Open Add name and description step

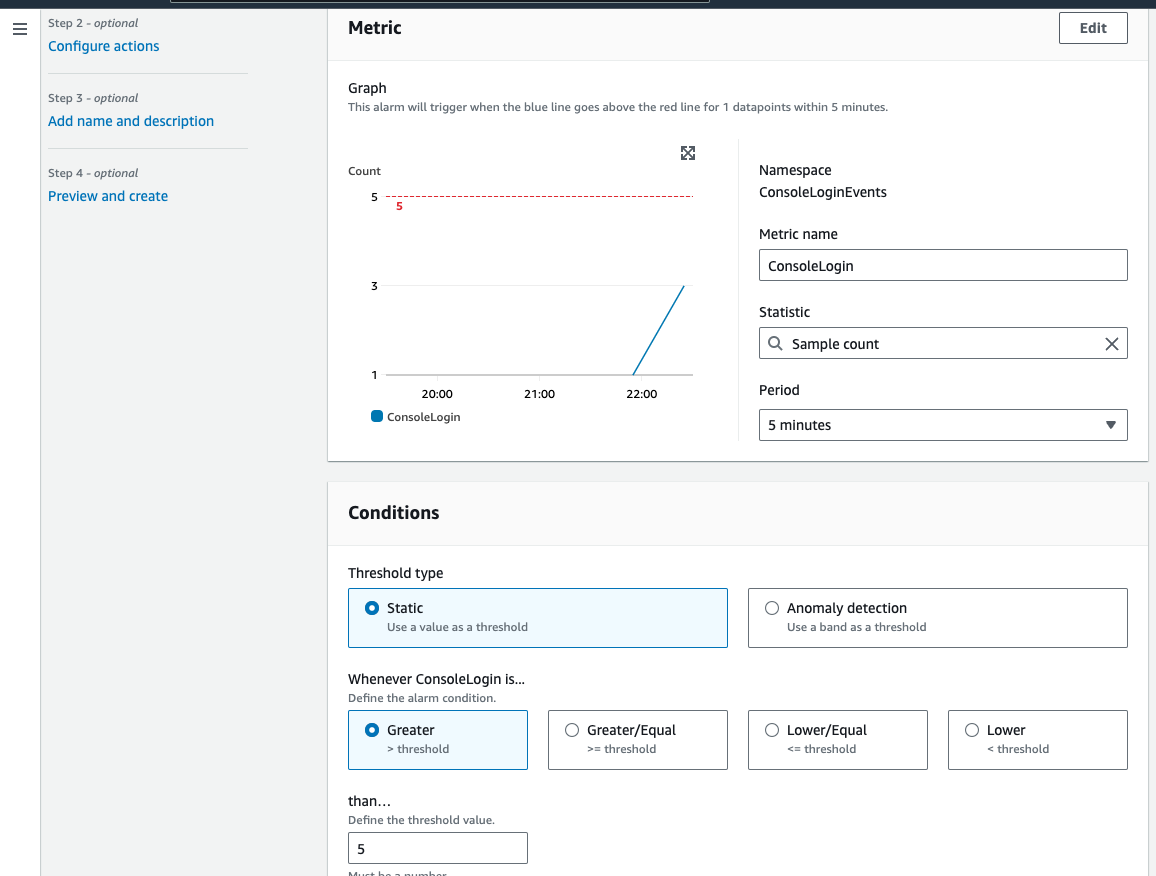(x=131, y=121)
